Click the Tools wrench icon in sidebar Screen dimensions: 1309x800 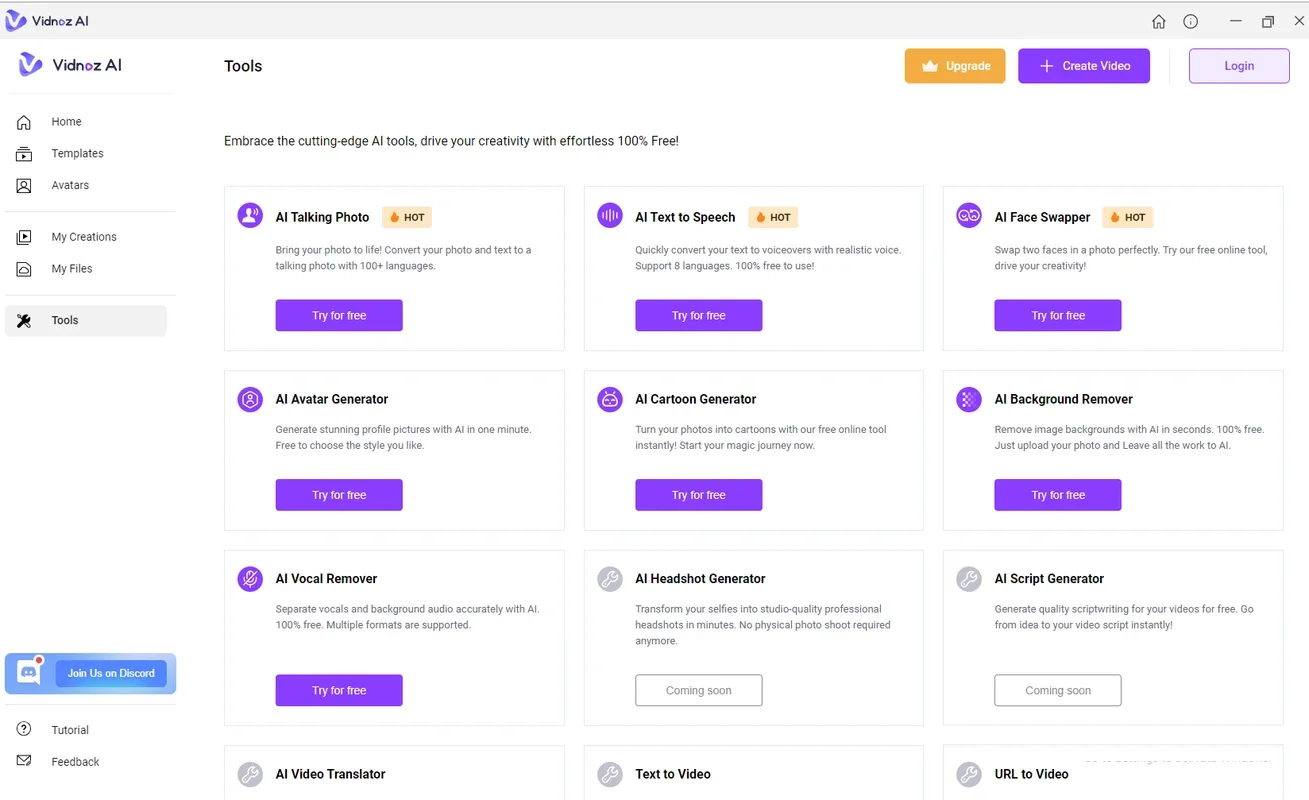tap(24, 321)
